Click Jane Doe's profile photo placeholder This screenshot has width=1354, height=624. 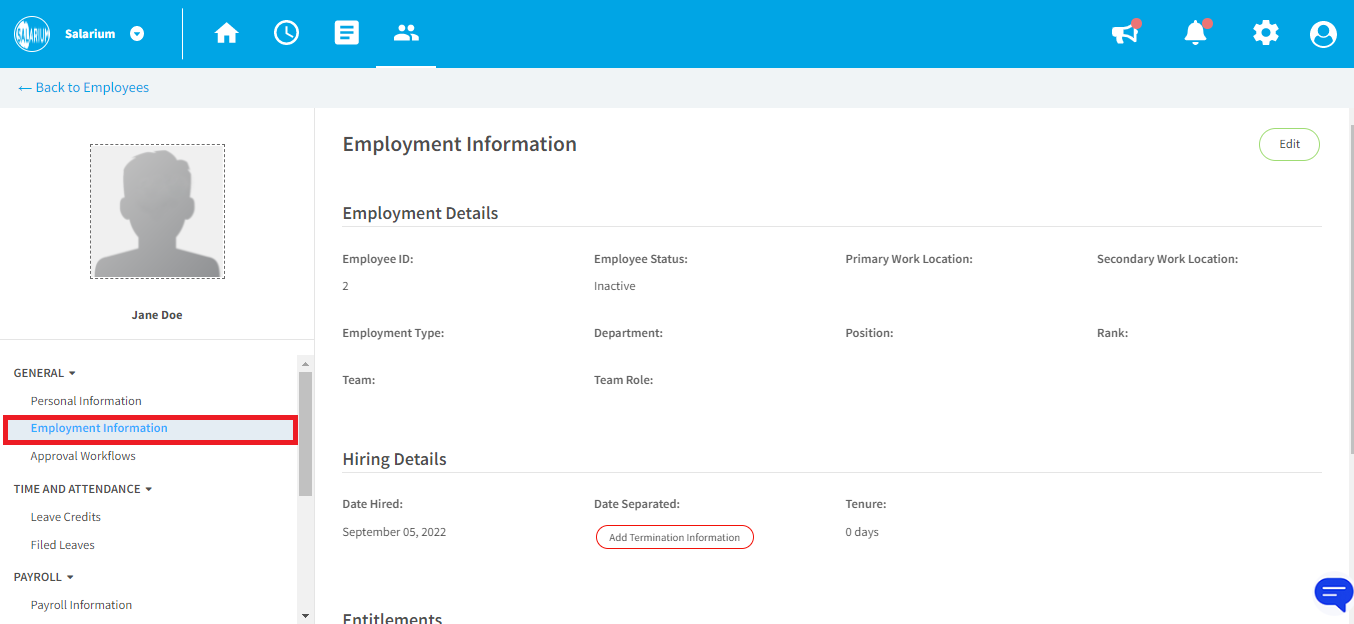click(157, 211)
